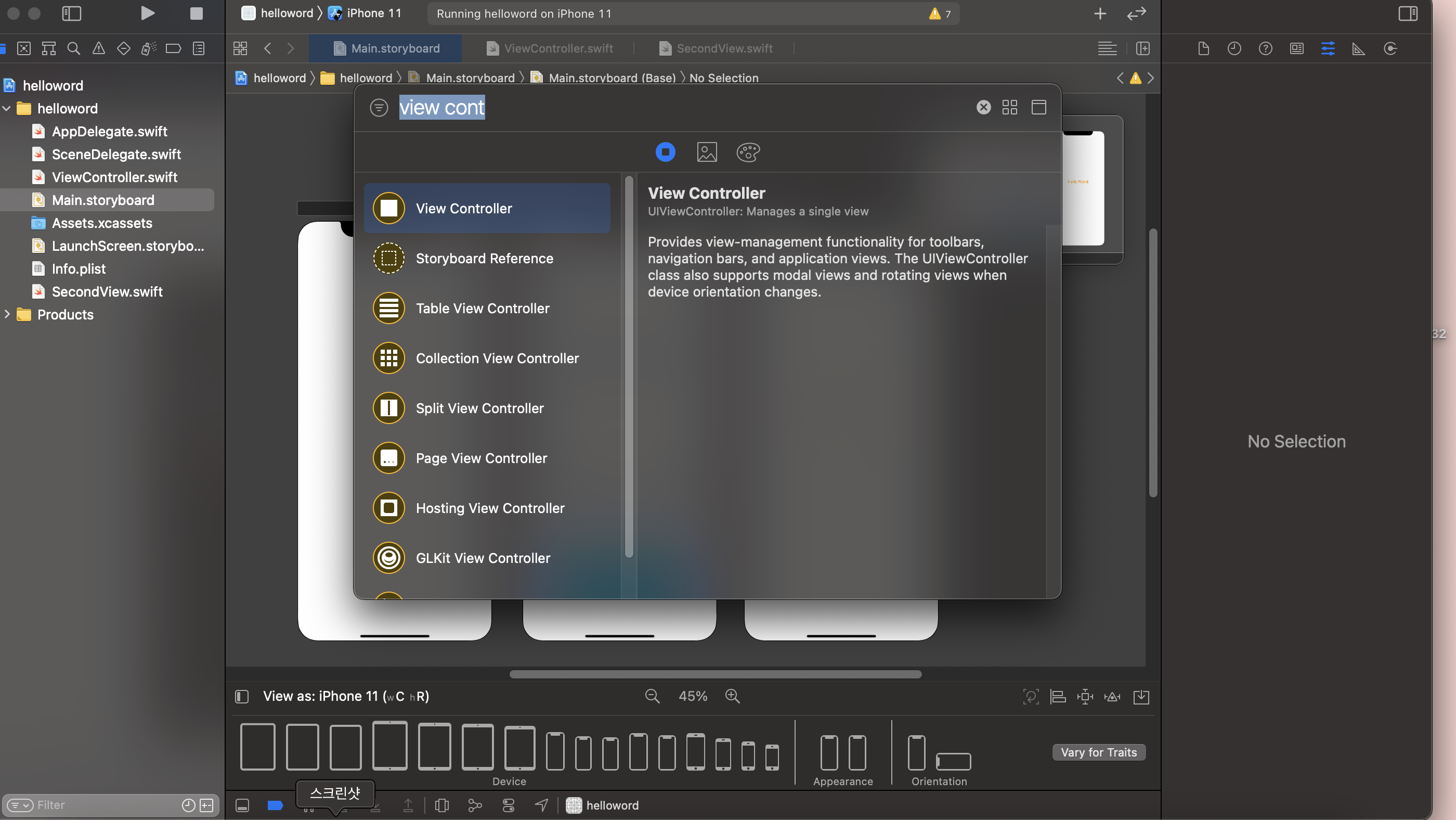Click the zoom in magnifier
1456x820 pixels.
733,696
